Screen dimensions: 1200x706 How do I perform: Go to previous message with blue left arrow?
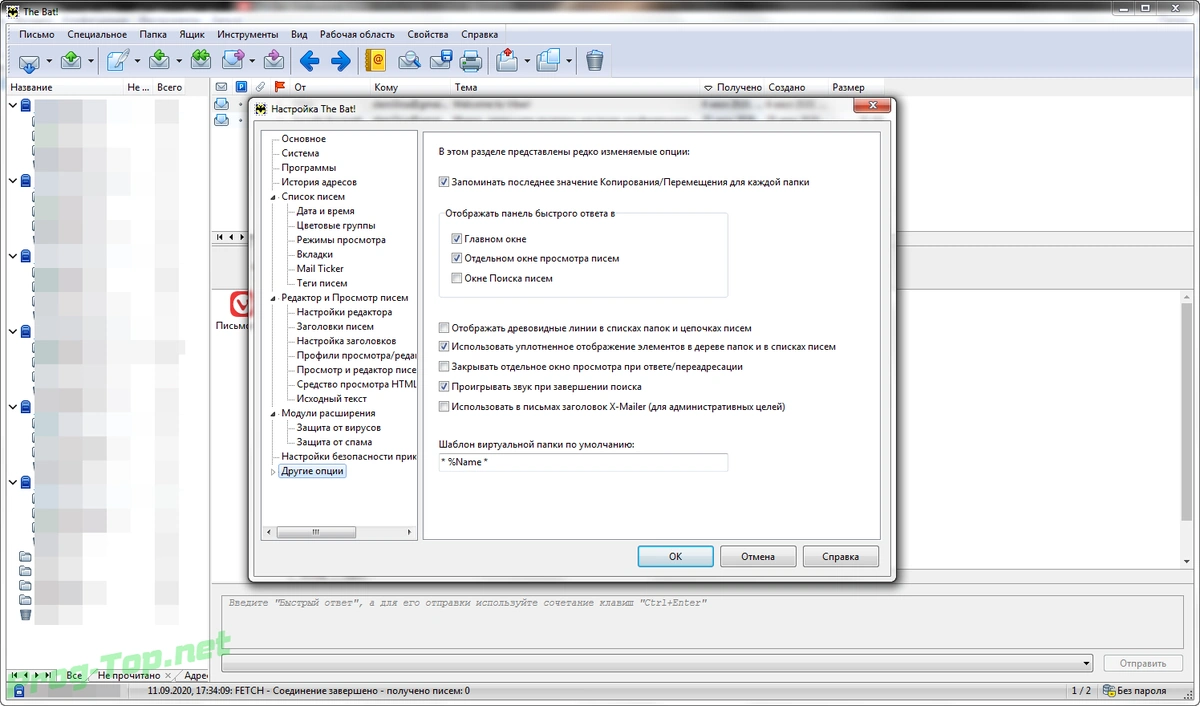[309, 62]
